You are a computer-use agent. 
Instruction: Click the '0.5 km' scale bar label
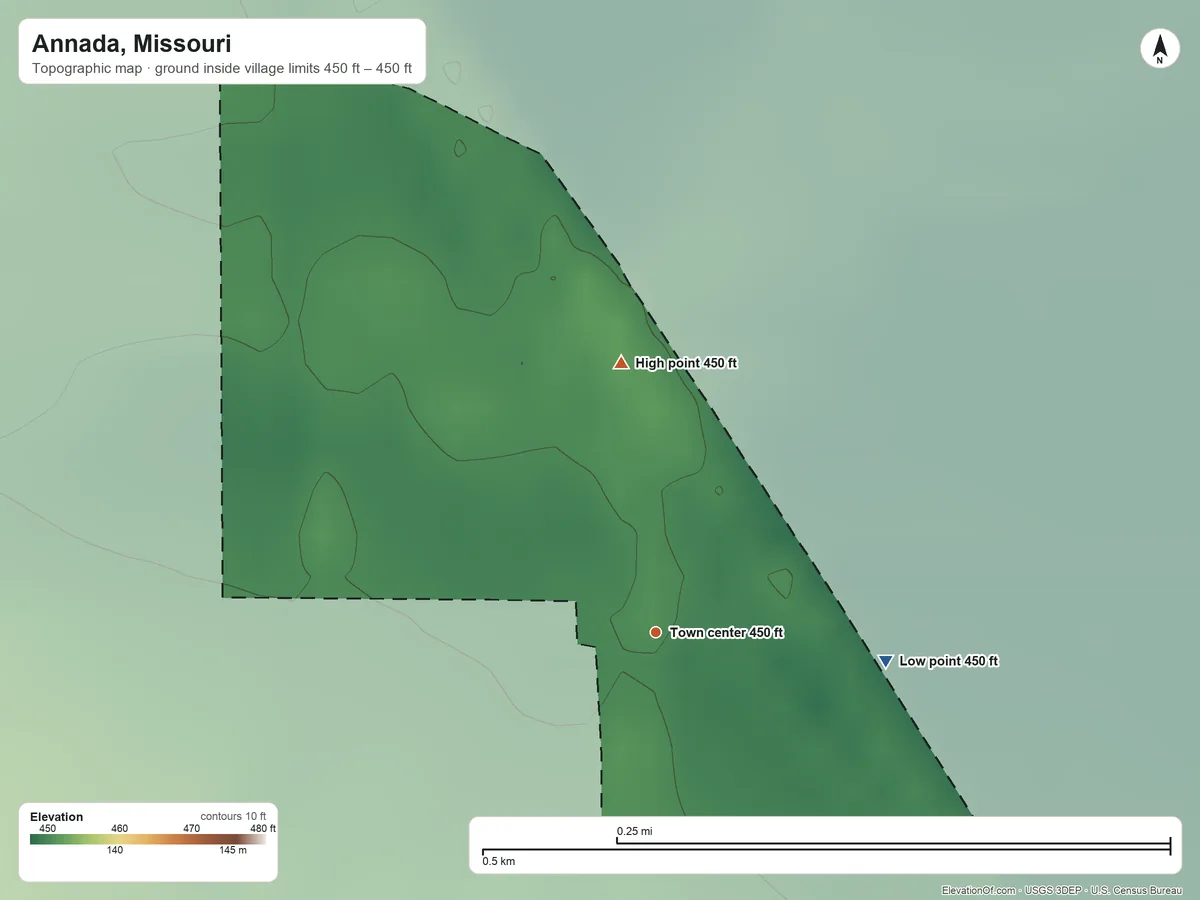coord(499,861)
